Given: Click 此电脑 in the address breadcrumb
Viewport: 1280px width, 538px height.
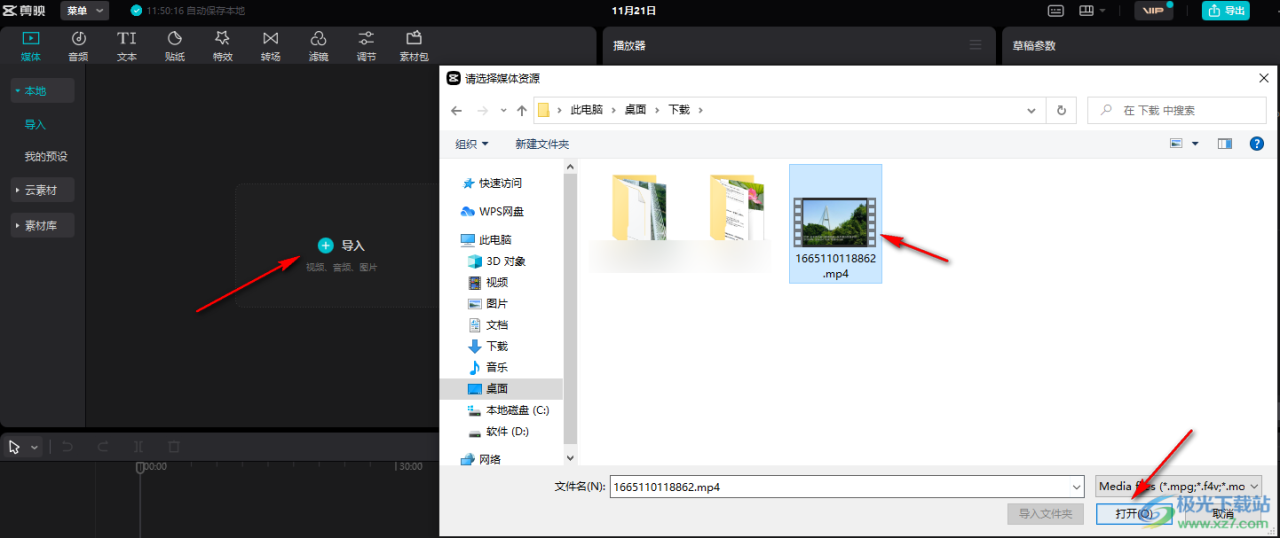Looking at the screenshot, I should (586, 110).
